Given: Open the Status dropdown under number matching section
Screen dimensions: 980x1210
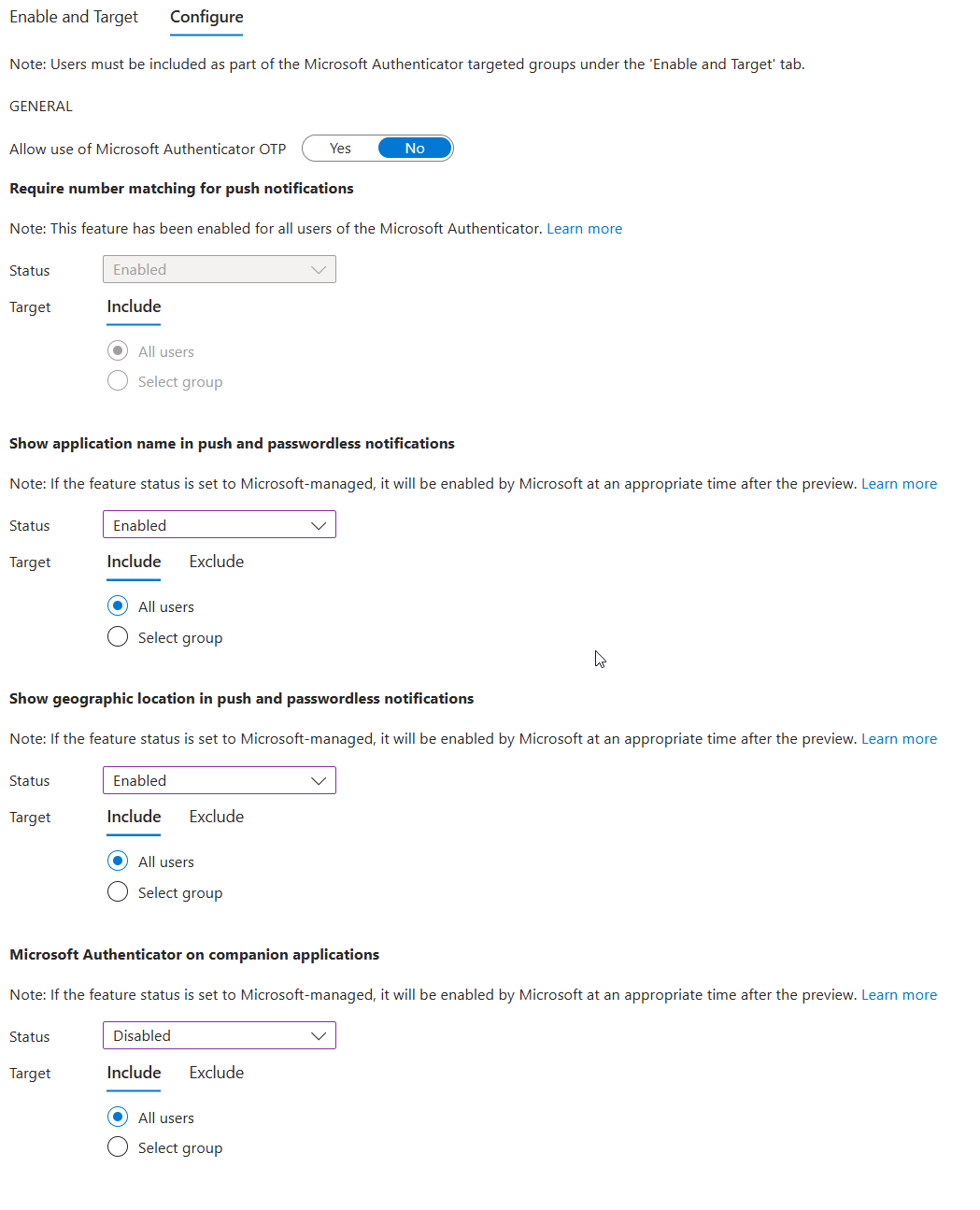Looking at the screenshot, I should click(x=219, y=269).
